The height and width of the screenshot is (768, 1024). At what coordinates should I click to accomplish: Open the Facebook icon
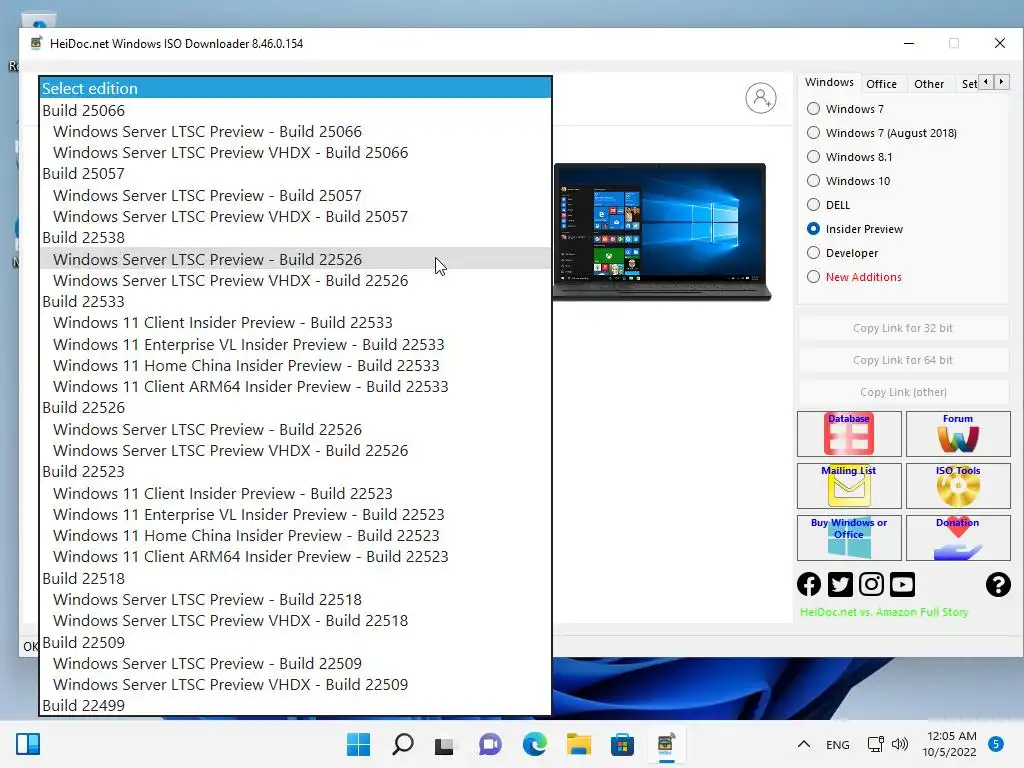809,584
